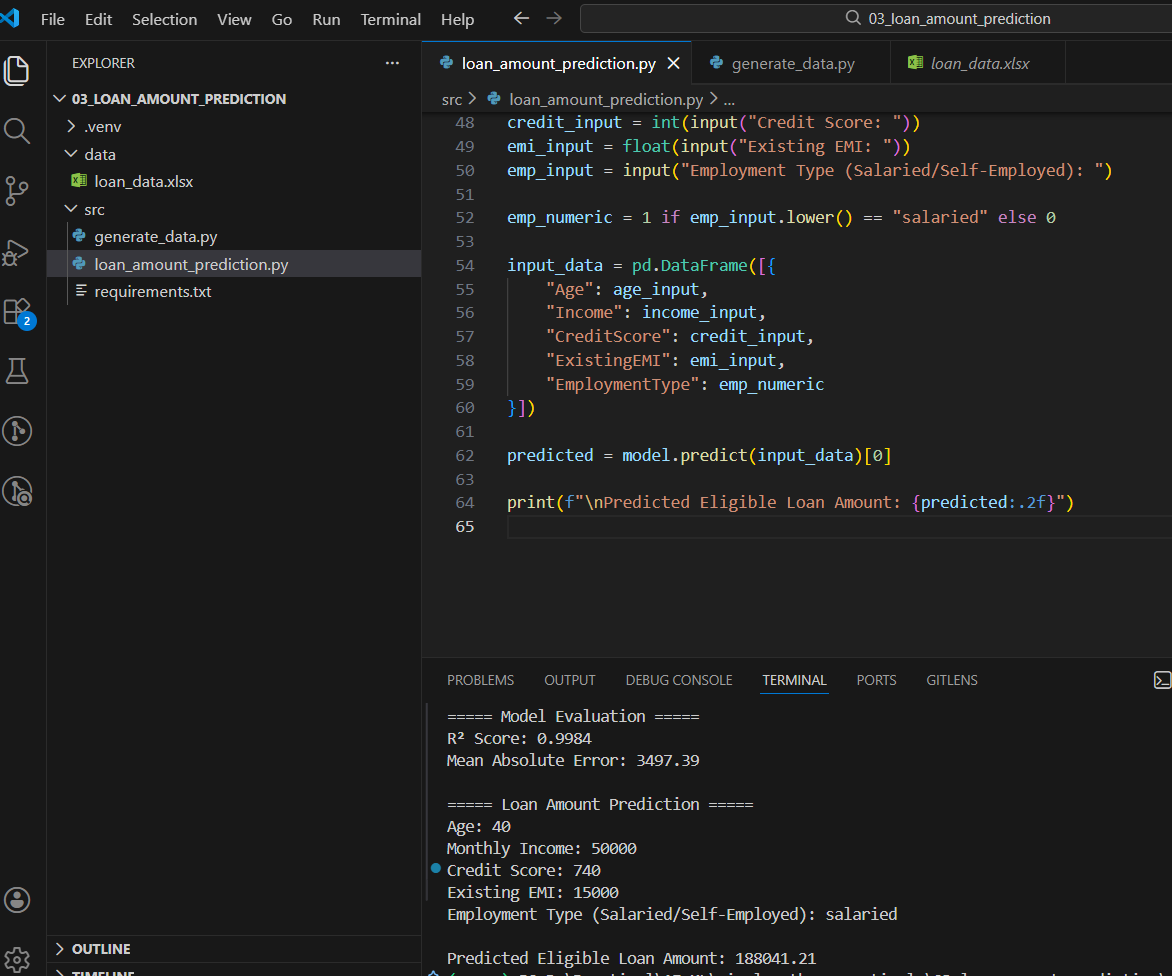This screenshot has height=976, width=1172.
Task: Click the navigate back arrow
Action: coord(520,19)
